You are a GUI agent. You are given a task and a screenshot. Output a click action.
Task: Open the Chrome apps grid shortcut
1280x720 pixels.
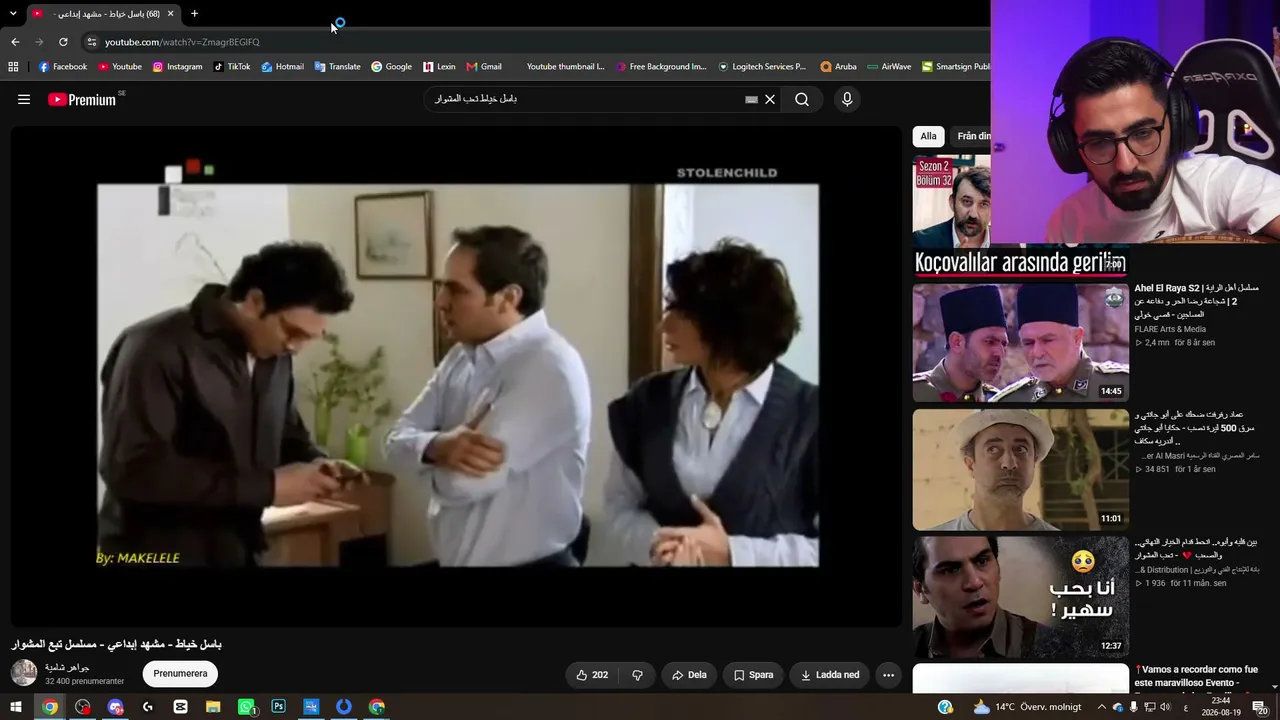pyautogui.click(x=13, y=67)
